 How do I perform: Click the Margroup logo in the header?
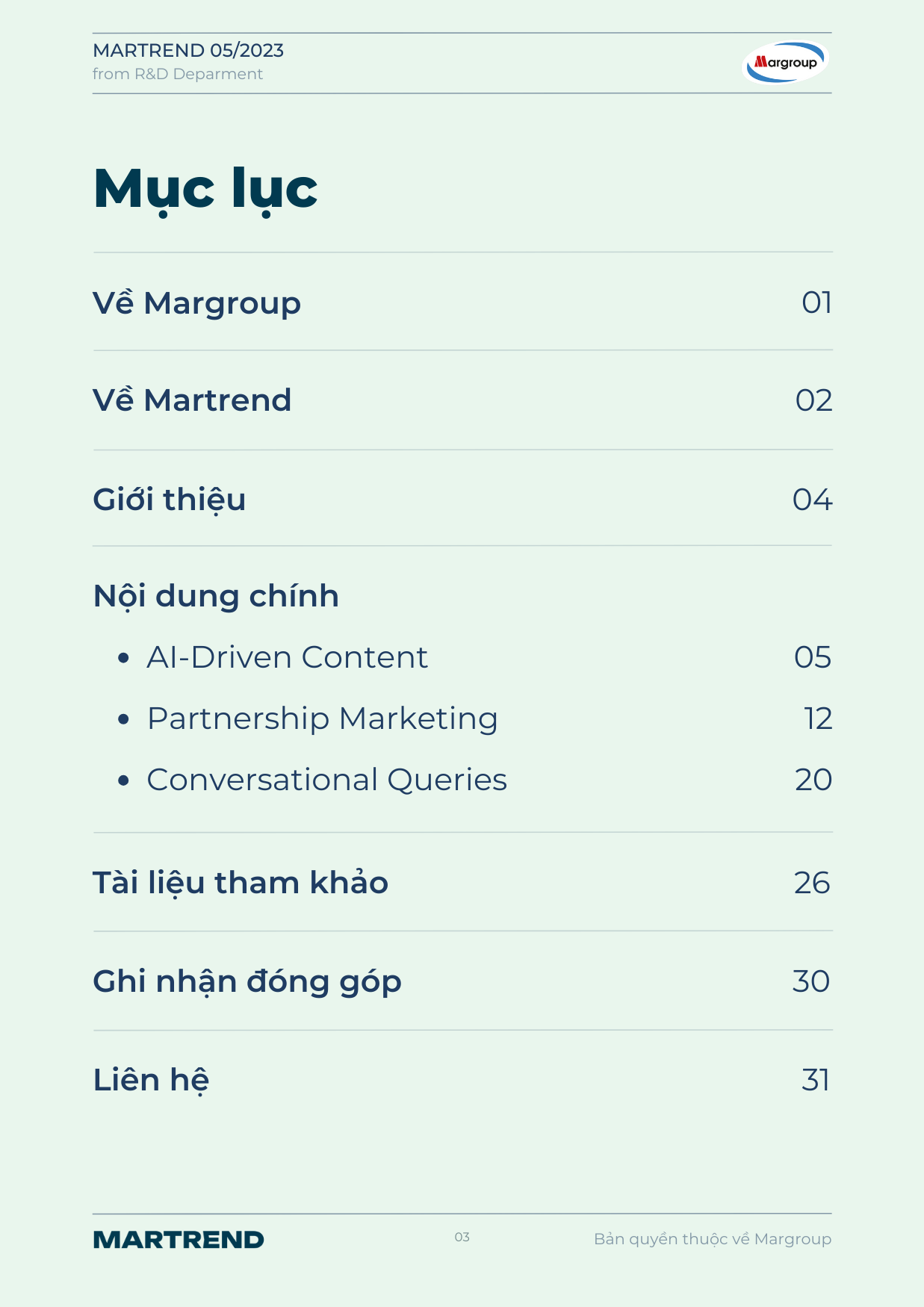(785, 62)
